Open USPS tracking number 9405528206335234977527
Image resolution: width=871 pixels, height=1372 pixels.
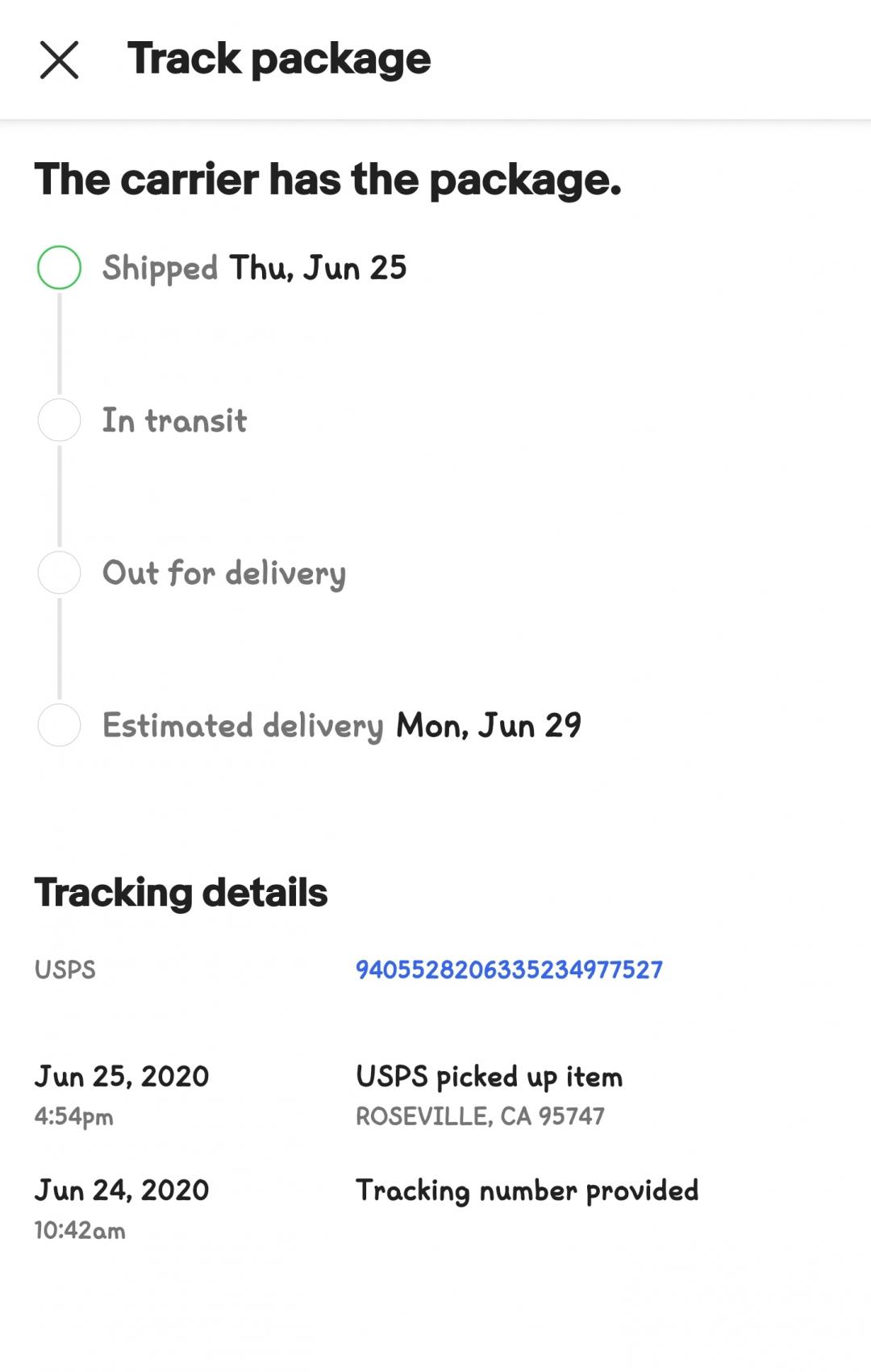tap(509, 970)
